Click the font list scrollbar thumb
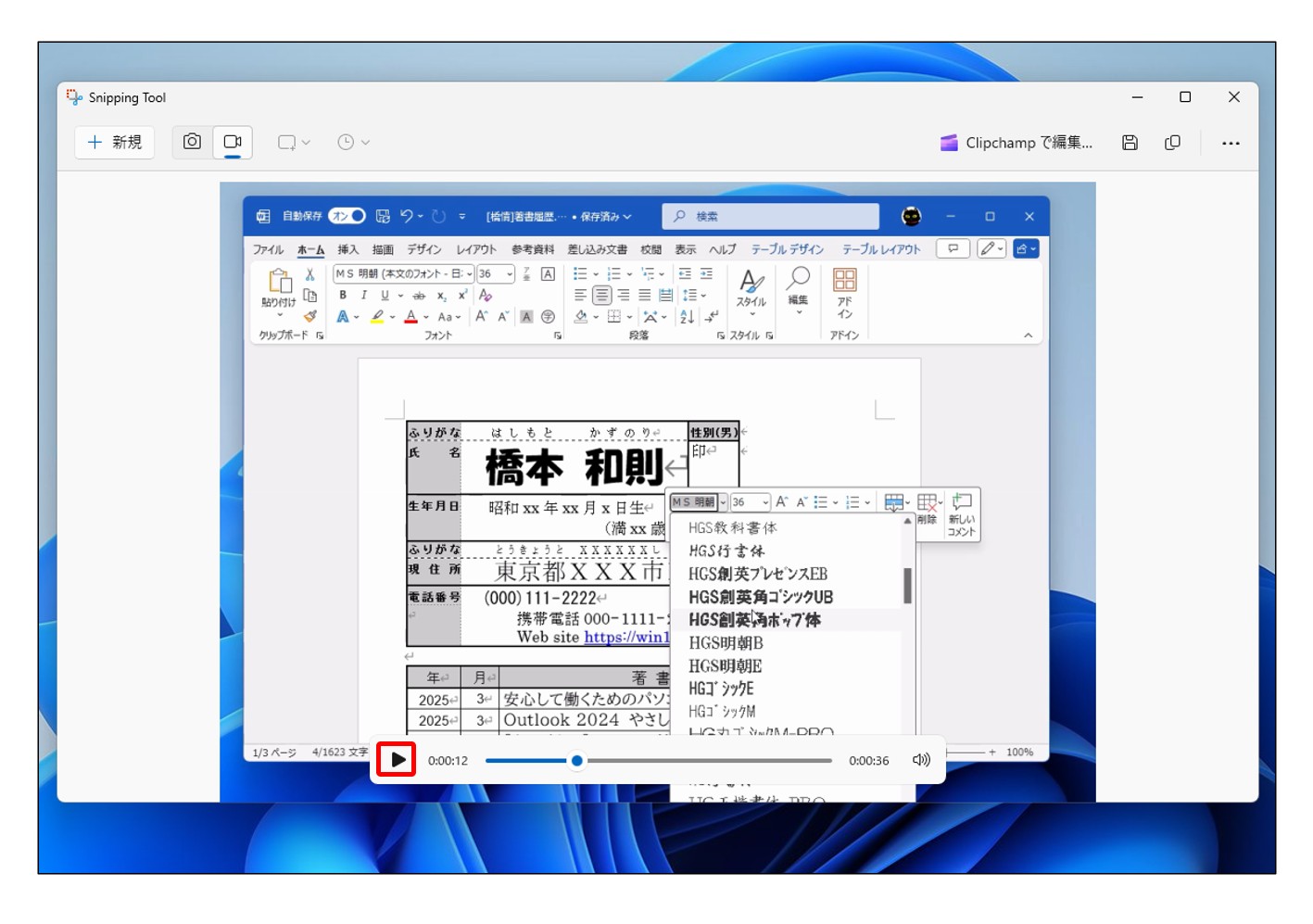The width and height of the screenshot is (1313, 924). tap(907, 586)
